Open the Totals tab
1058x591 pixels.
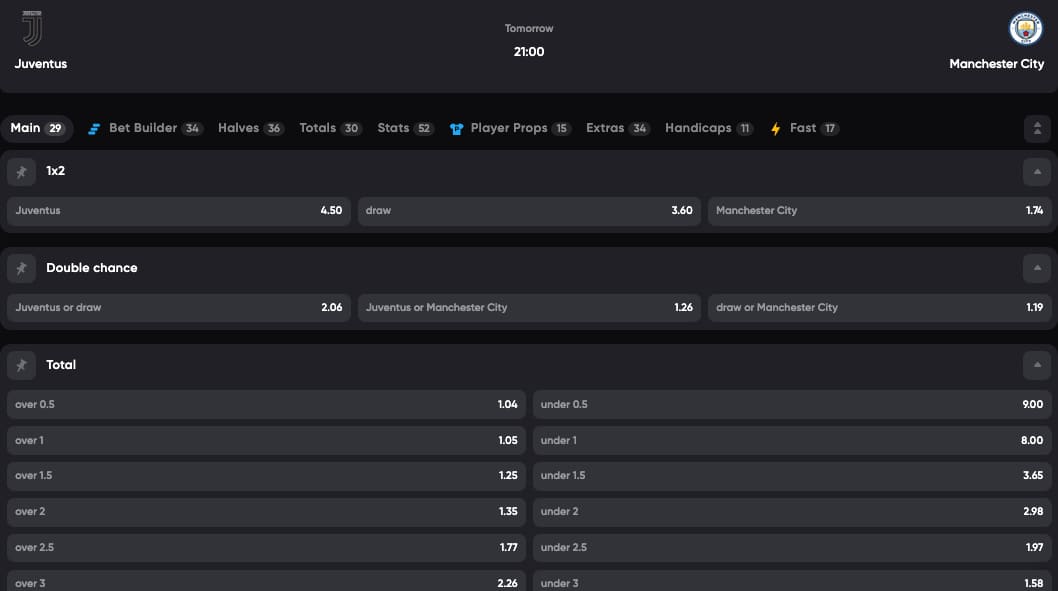[x=330, y=128]
